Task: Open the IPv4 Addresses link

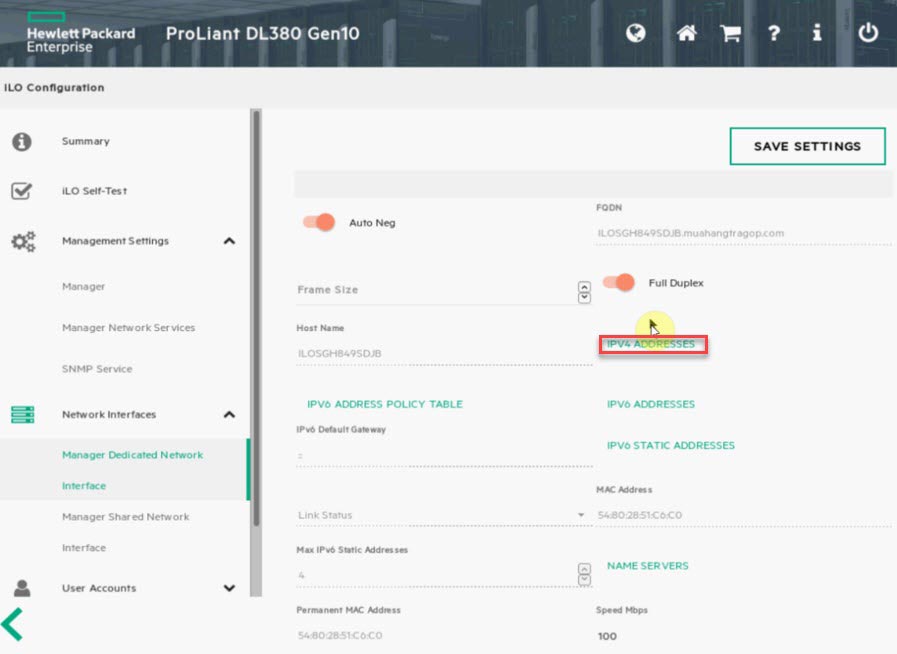Action: (651, 344)
